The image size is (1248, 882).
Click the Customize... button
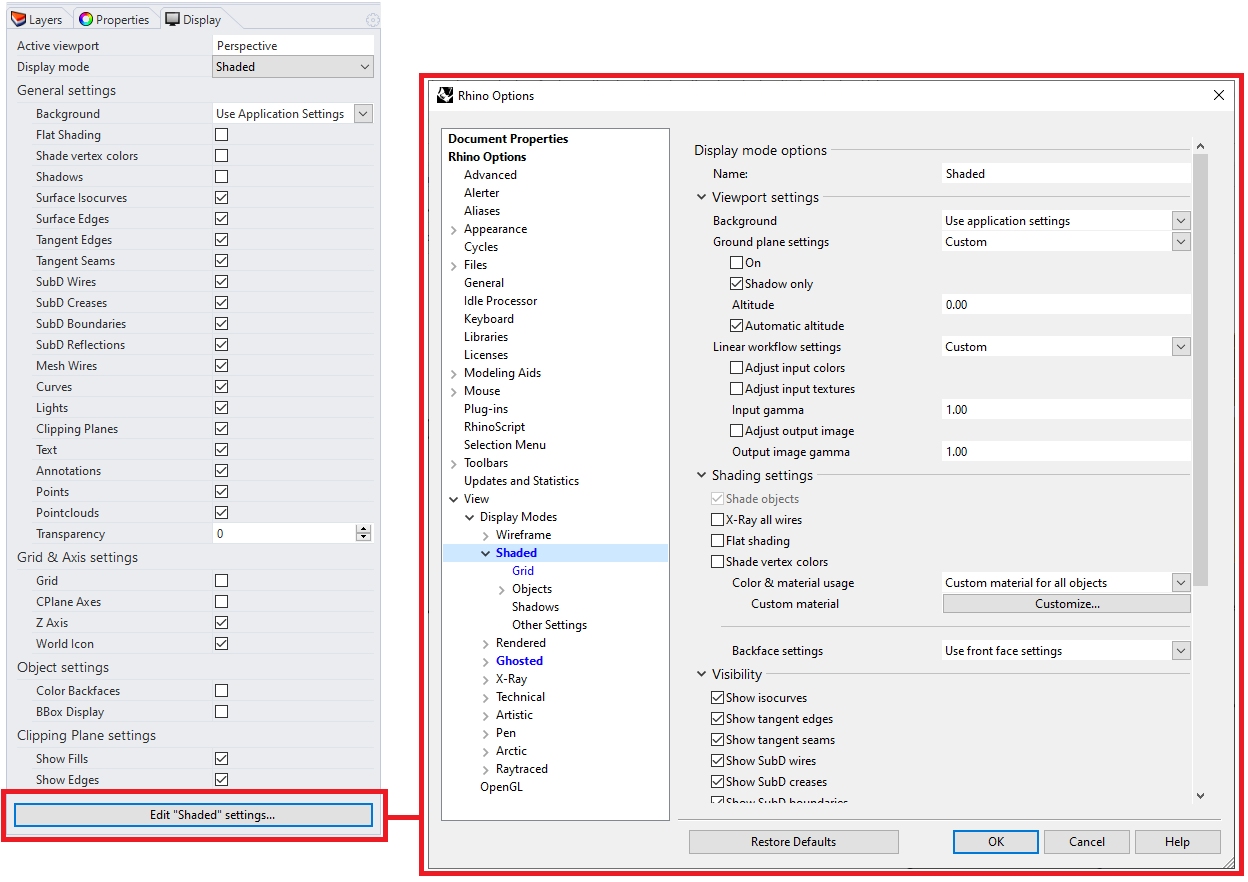pos(1066,604)
